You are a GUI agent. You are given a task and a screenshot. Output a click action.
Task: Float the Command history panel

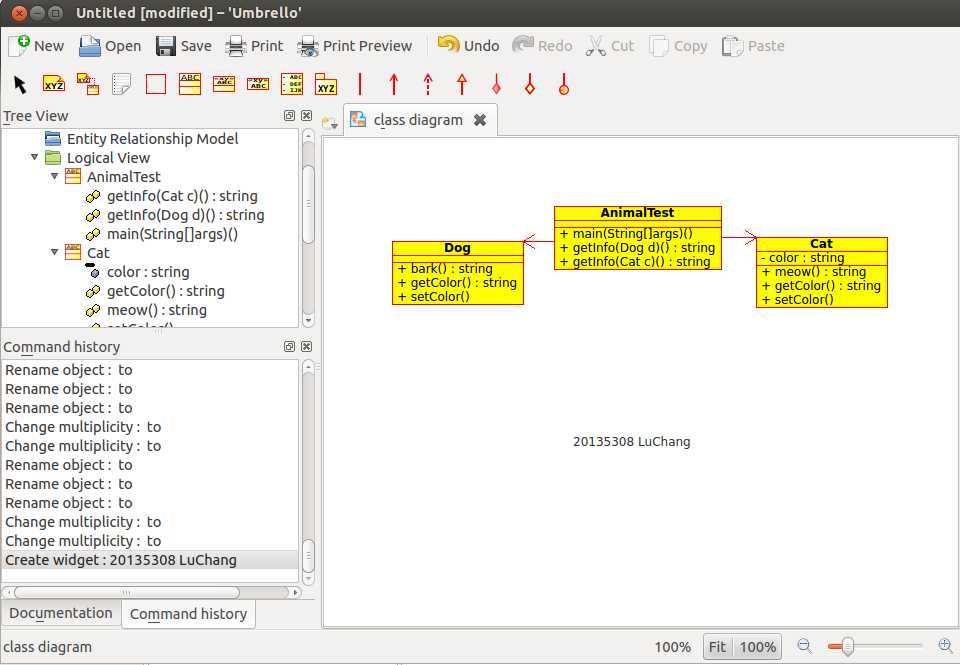(290, 347)
